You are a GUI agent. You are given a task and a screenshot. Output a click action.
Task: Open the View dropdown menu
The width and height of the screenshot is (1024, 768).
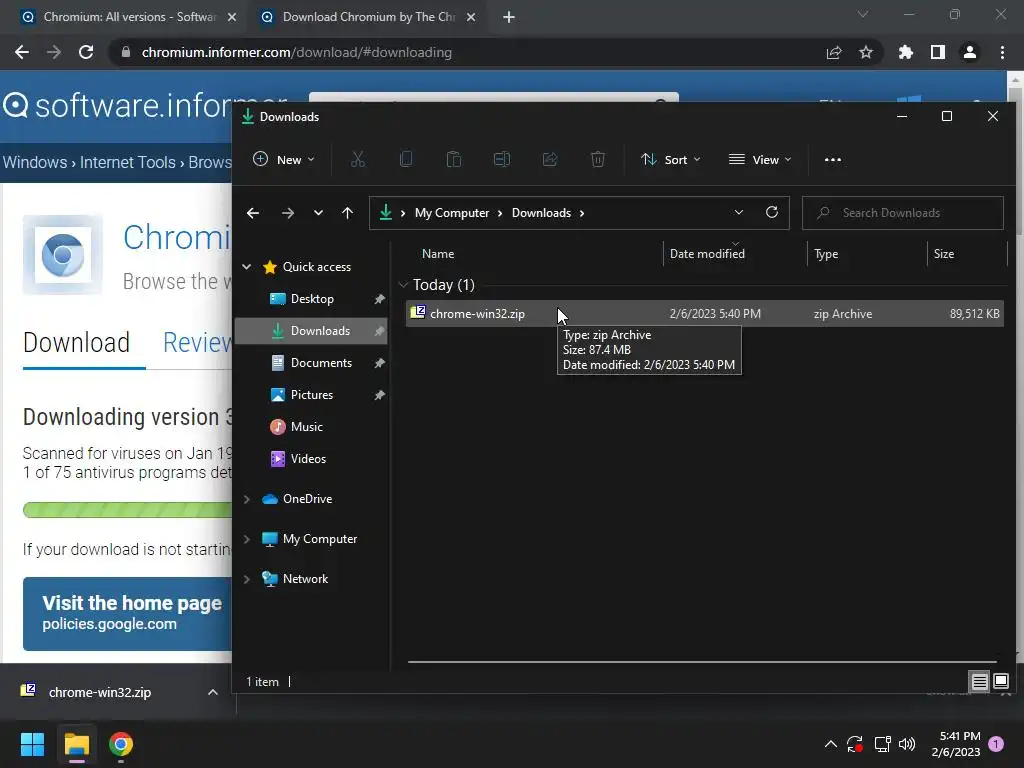point(760,159)
